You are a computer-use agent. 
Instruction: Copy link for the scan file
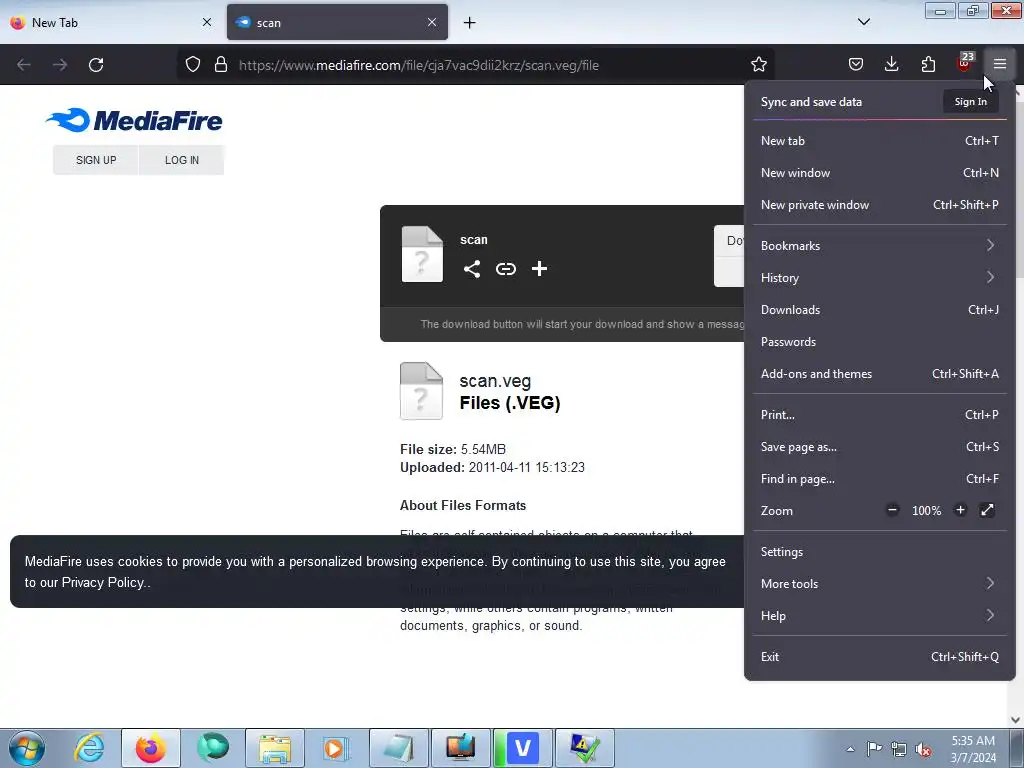tap(505, 269)
